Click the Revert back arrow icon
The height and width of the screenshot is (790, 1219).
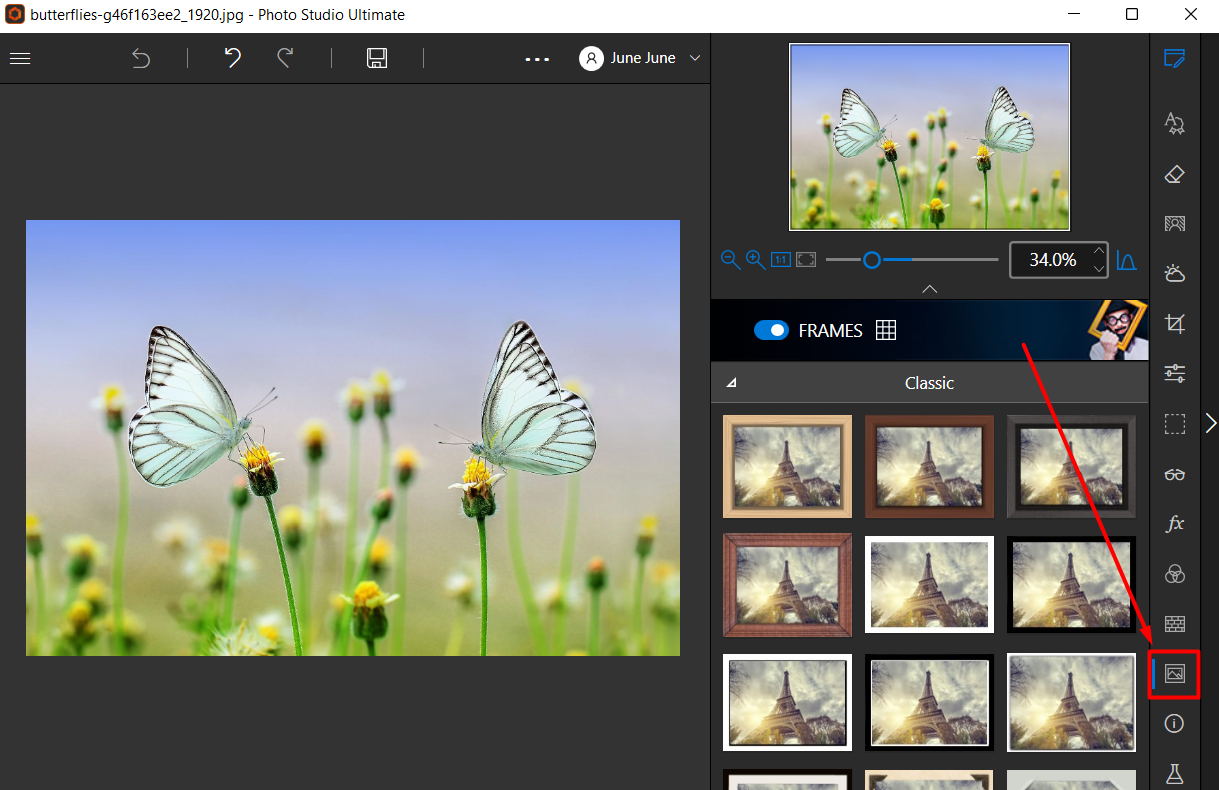coord(141,58)
